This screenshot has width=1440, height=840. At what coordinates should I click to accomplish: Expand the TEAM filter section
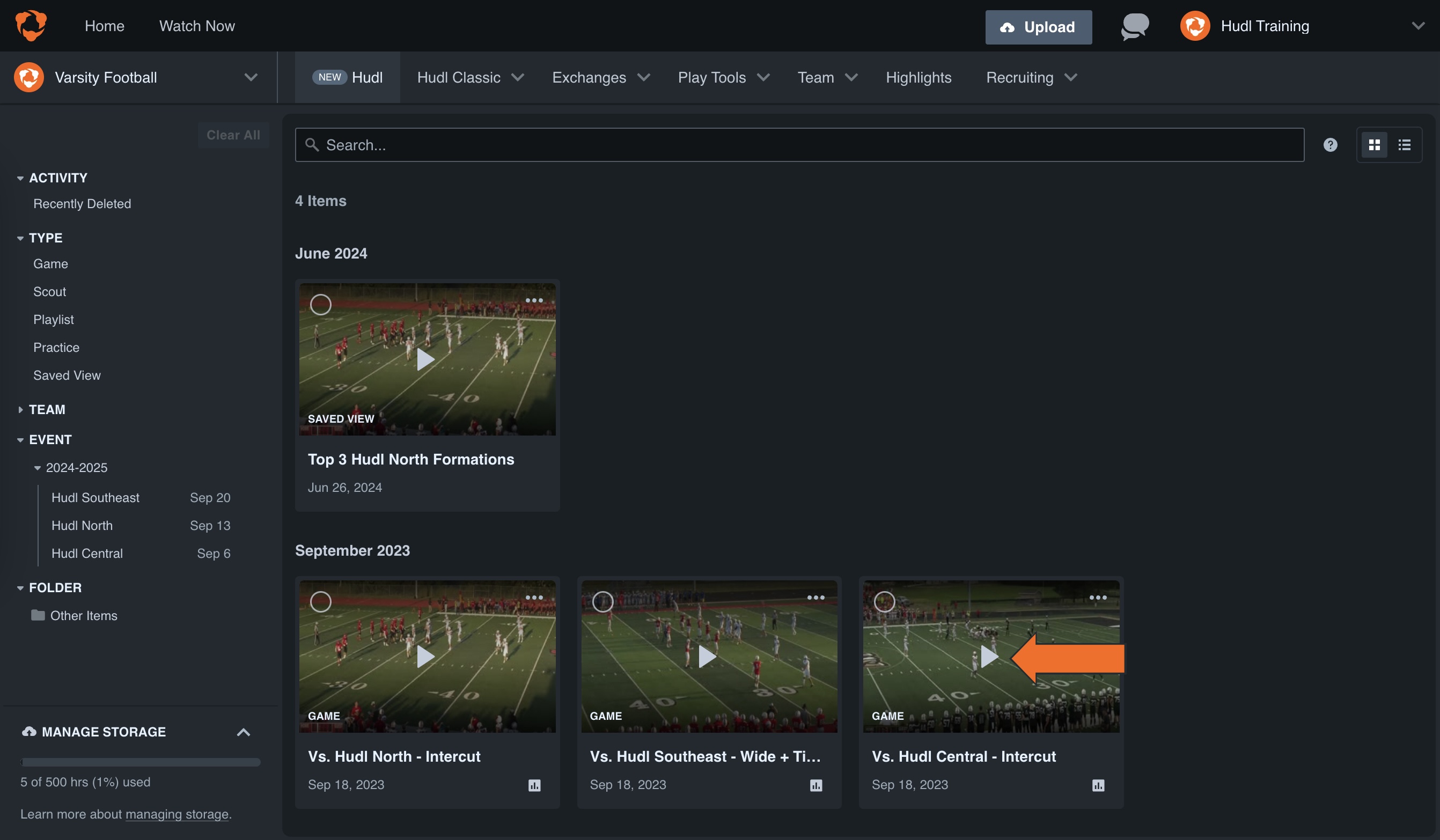coord(41,410)
